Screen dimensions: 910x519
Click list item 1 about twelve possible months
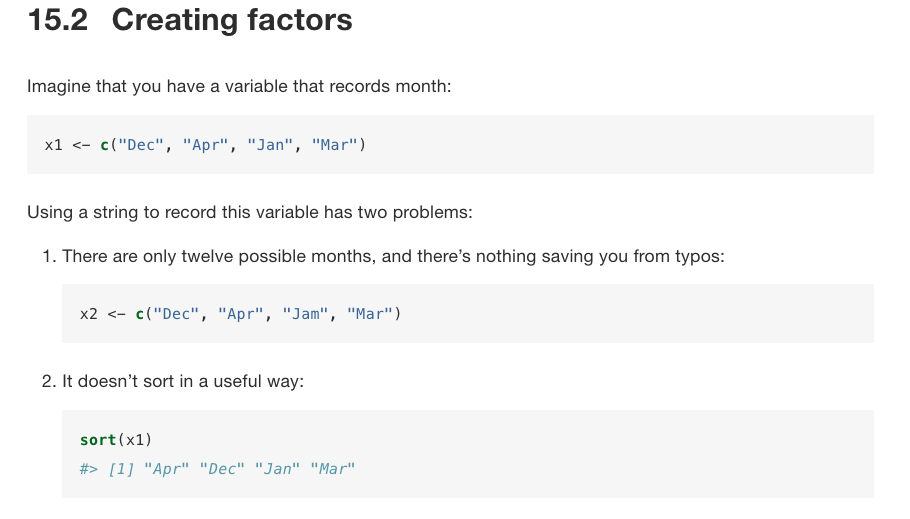click(x=384, y=257)
